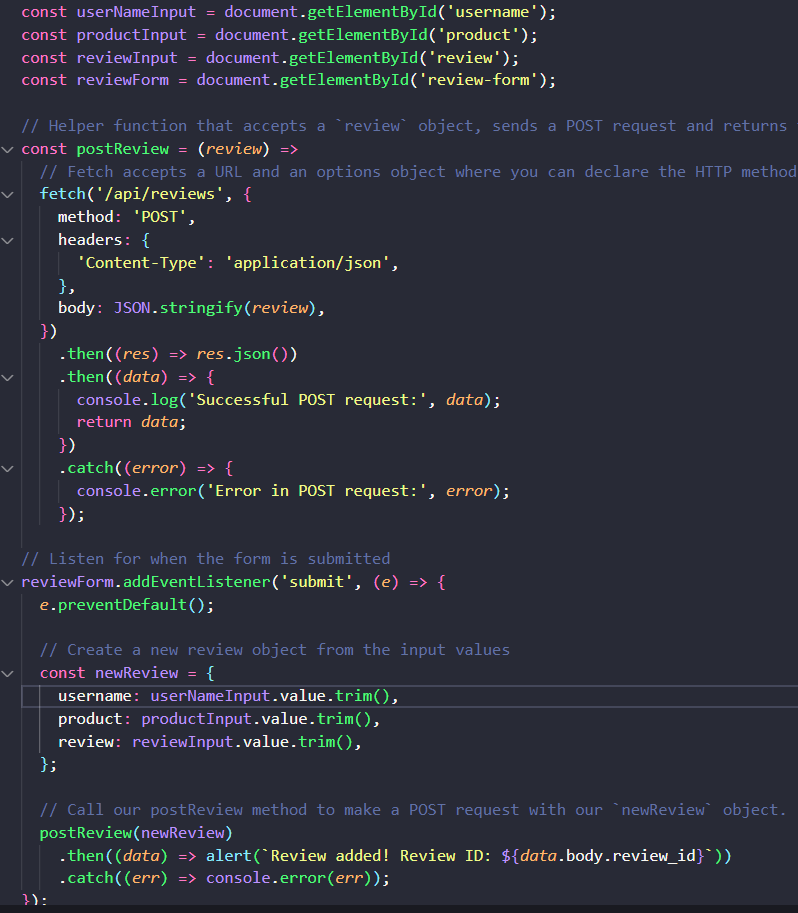The image size is (798, 913).
Task: Click the 'Listen for when the form' comment
Action: (x=206, y=559)
